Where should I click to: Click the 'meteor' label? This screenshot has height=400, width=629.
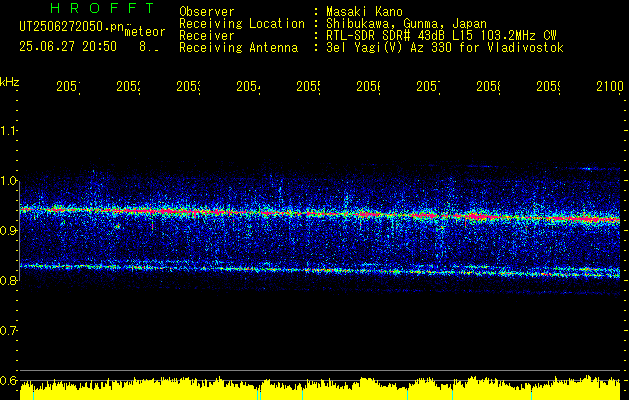click(145, 32)
